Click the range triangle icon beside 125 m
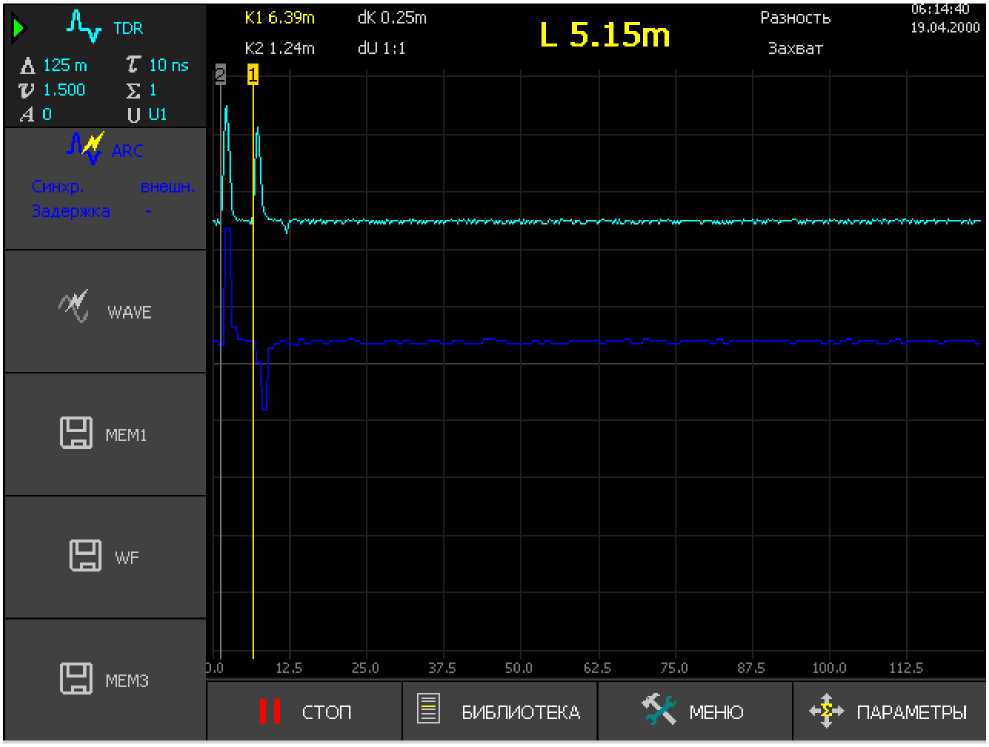 click(x=28, y=66)
